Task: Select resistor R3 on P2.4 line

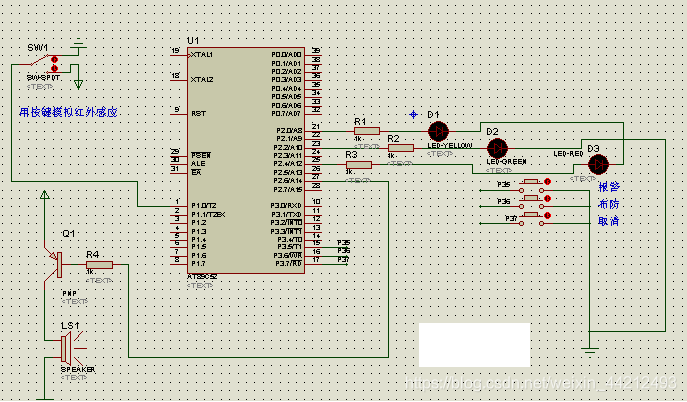Action: (x=359, y=165)
